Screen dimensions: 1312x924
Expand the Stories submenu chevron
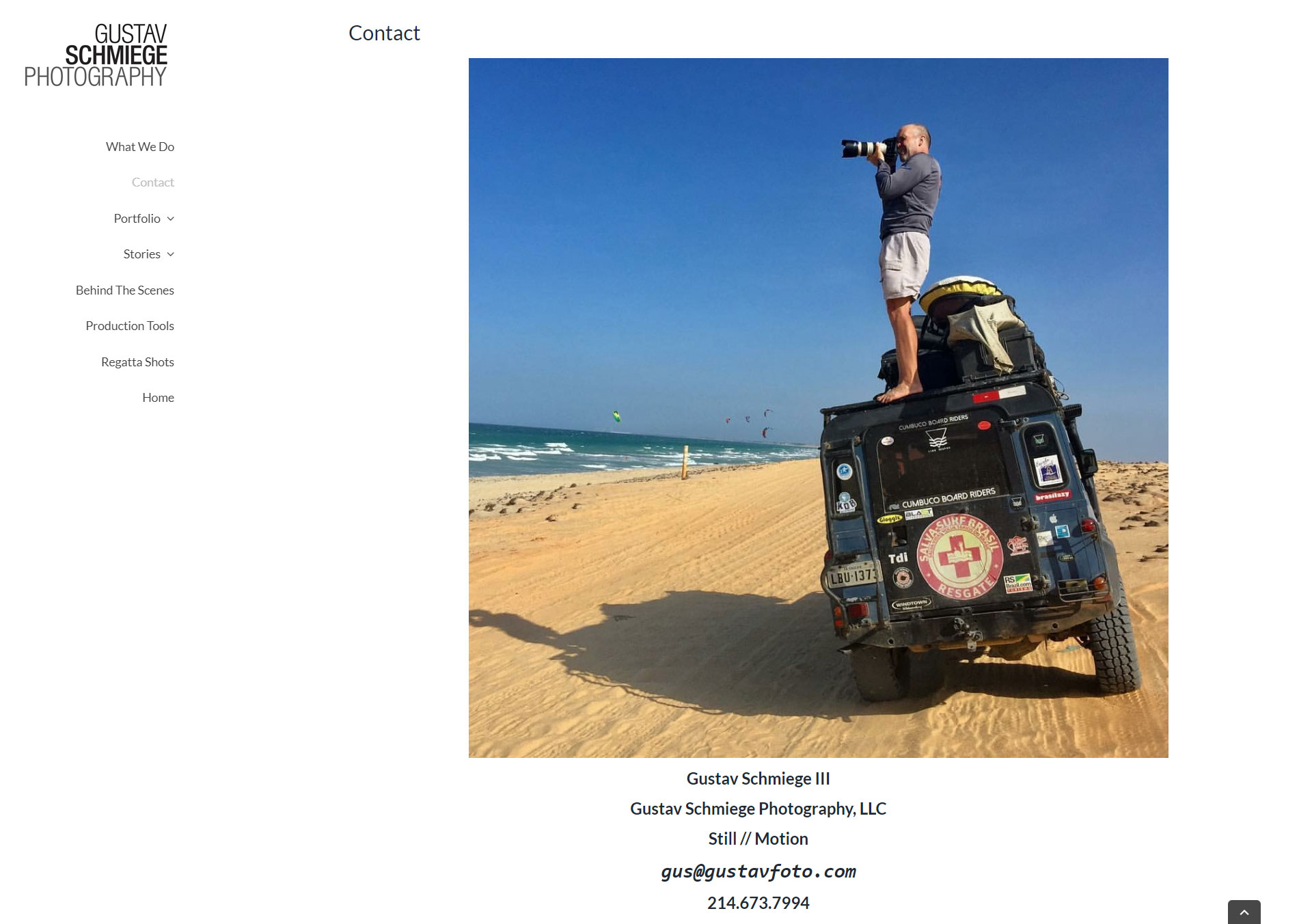171,254
